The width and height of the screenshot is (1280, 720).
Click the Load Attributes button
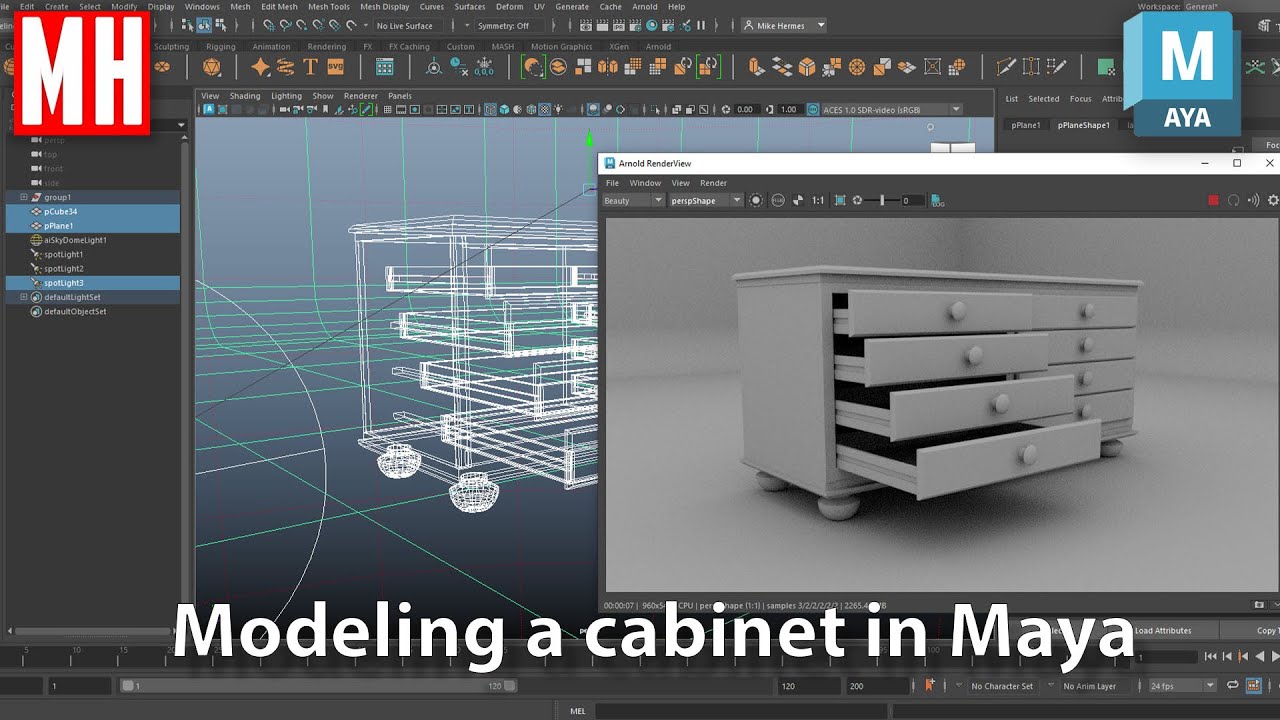[1164, 630]
